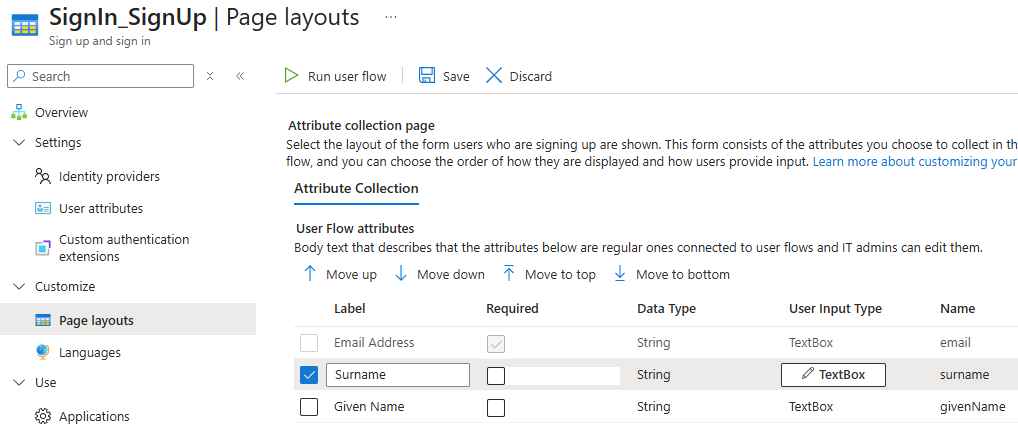Open Identity providers in the sidebar

coord(109,176)
